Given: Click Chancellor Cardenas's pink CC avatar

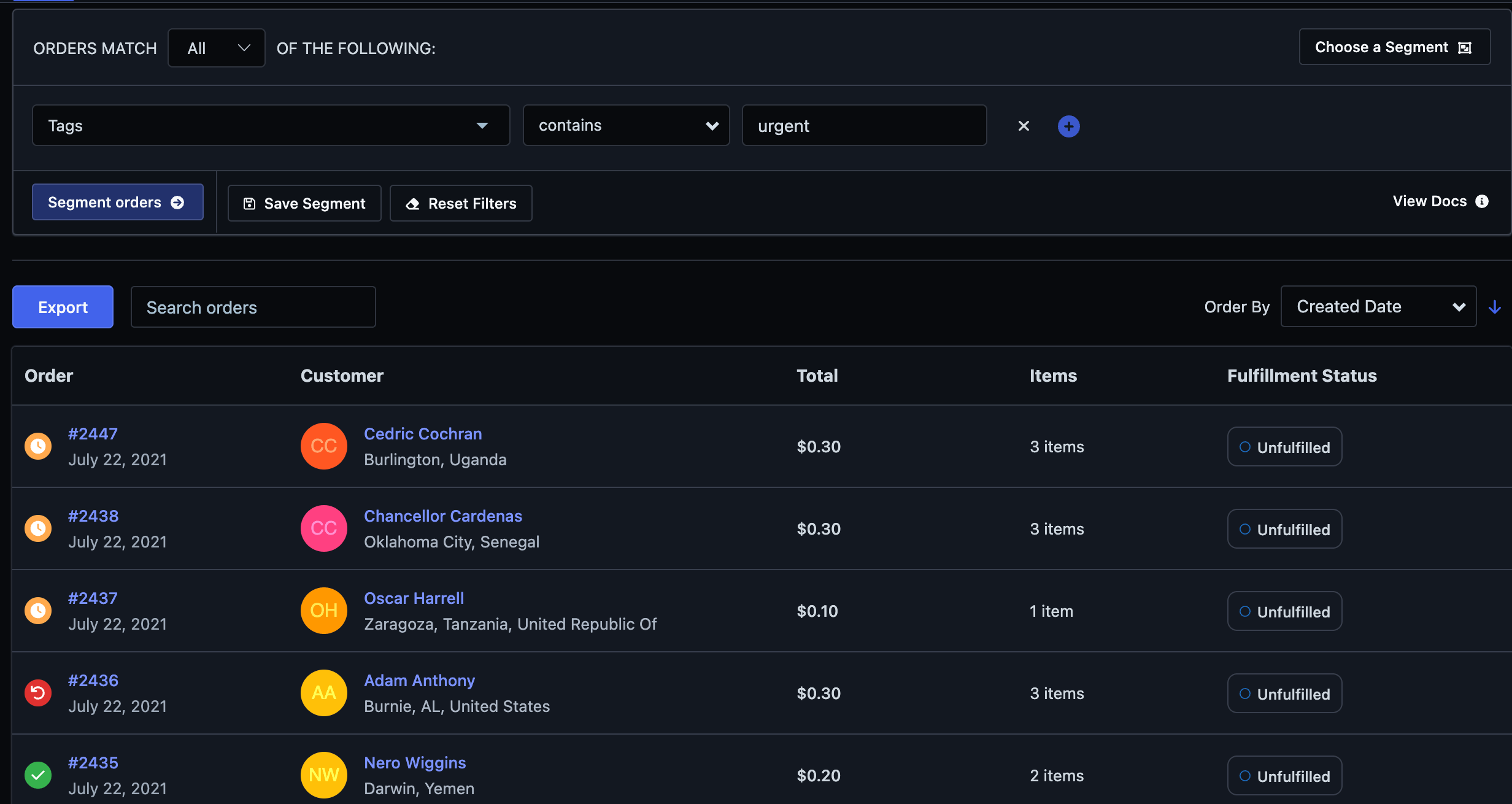Looking at the screenshot, I should point(324,528).
